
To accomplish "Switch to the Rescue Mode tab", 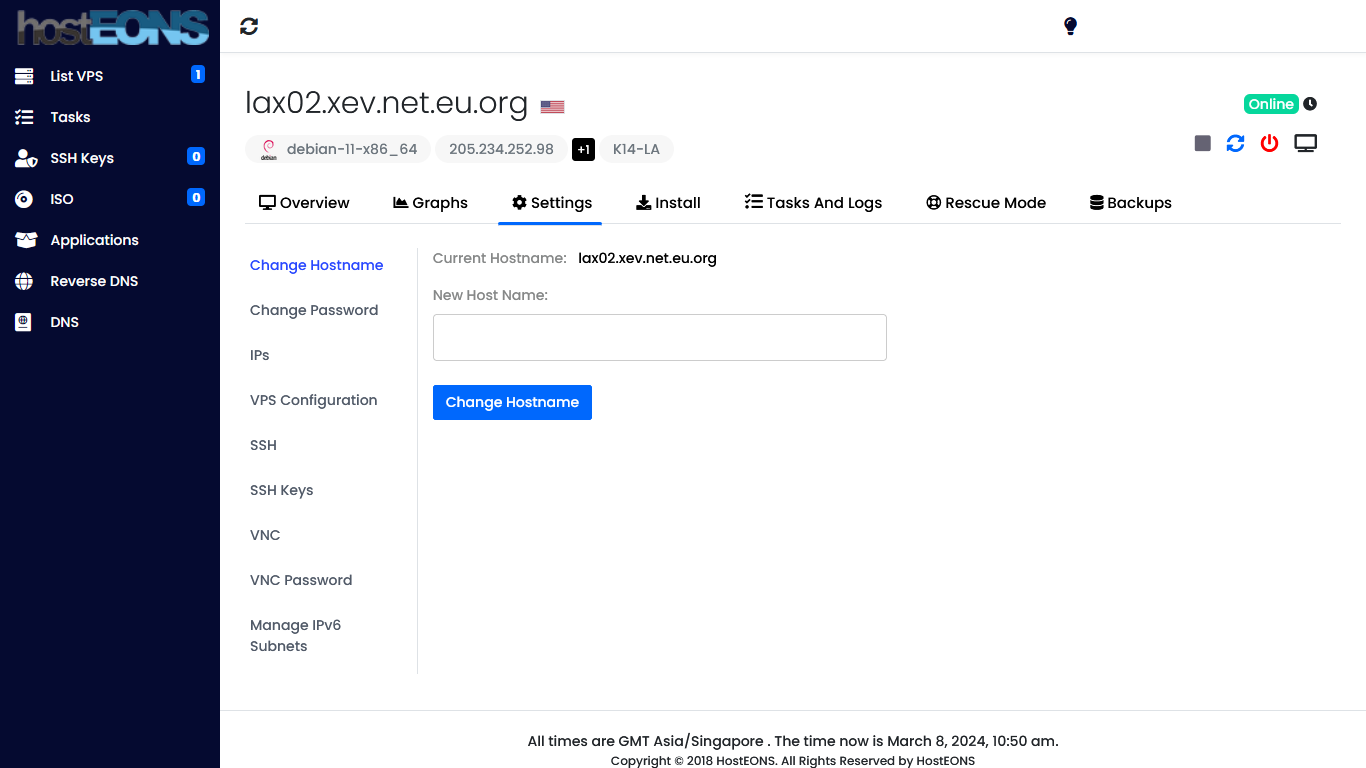I will coord(986,203).
